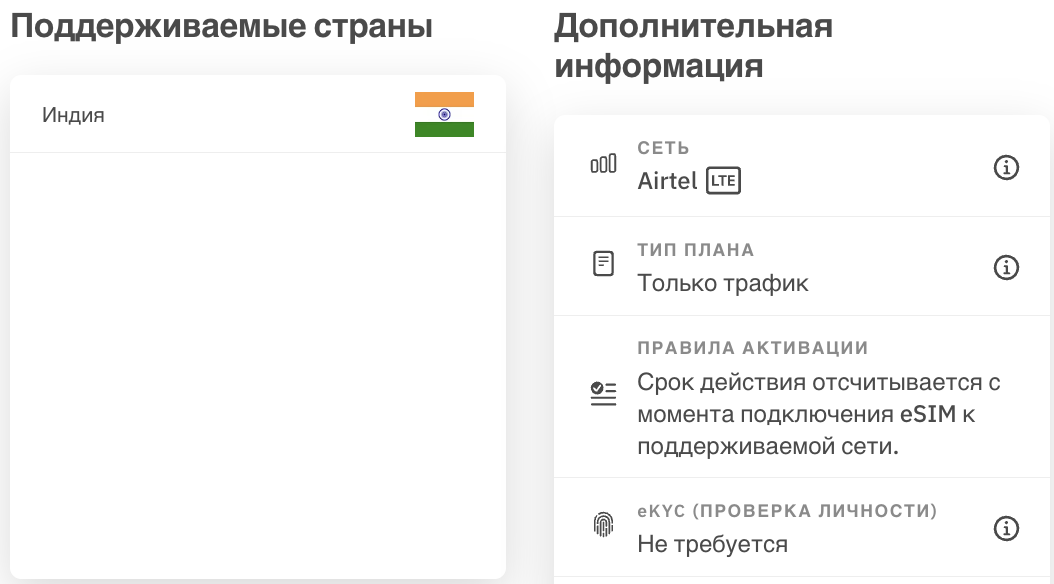Click the Поддерживаемые страны heading
The image size is (1054, 584).
(x=222, y=27)
